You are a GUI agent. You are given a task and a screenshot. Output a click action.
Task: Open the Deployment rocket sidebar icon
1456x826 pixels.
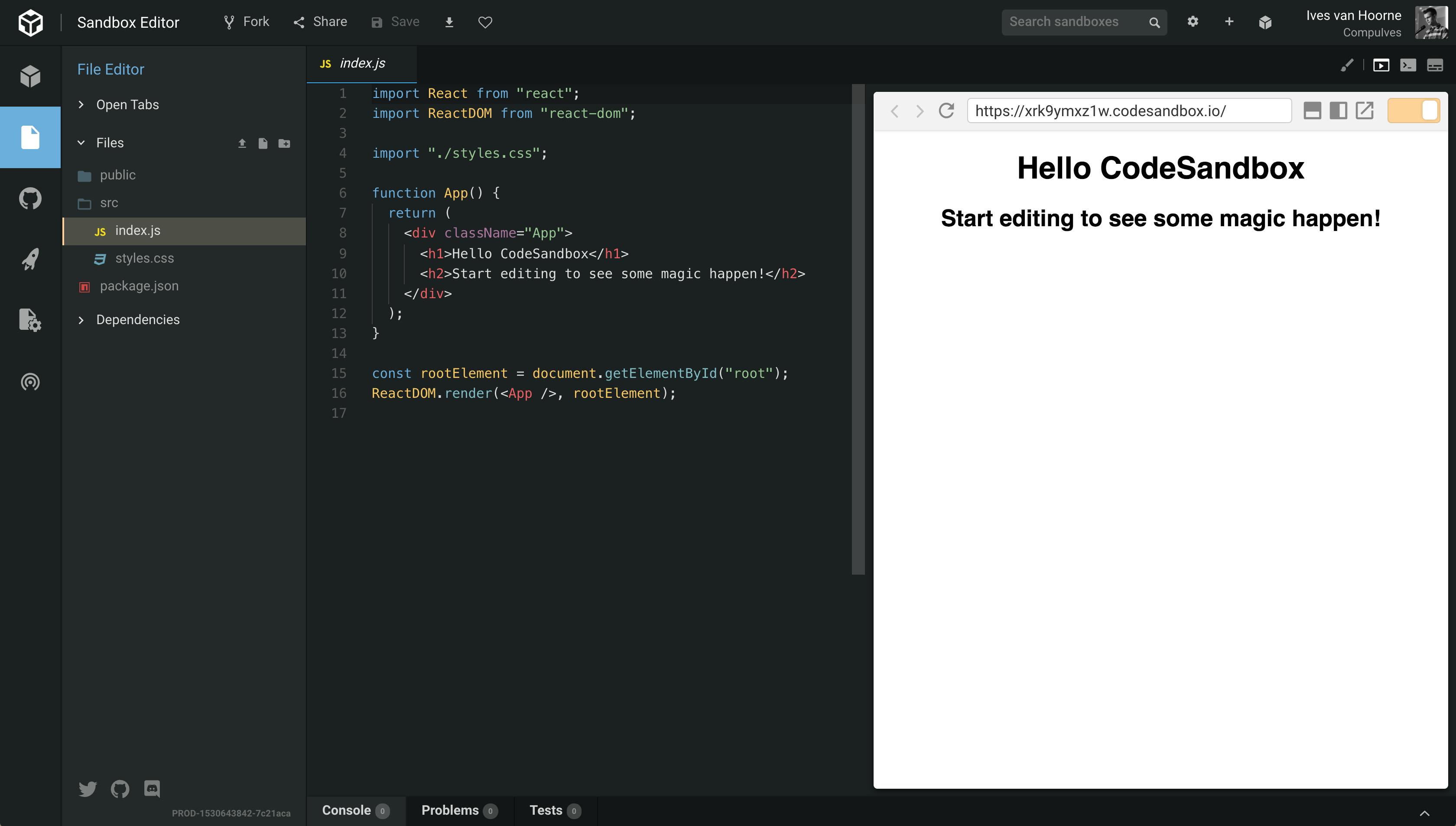coord(30,259)
